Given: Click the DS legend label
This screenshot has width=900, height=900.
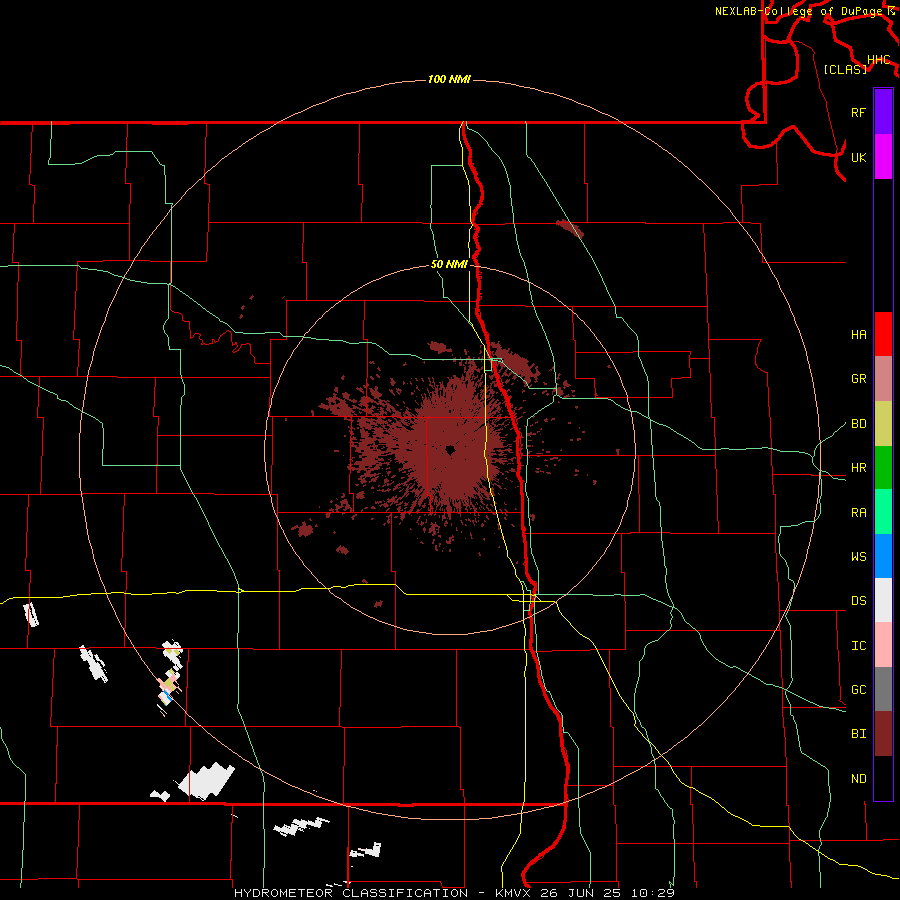Looking at the screenshot, I should coord(858,601).
